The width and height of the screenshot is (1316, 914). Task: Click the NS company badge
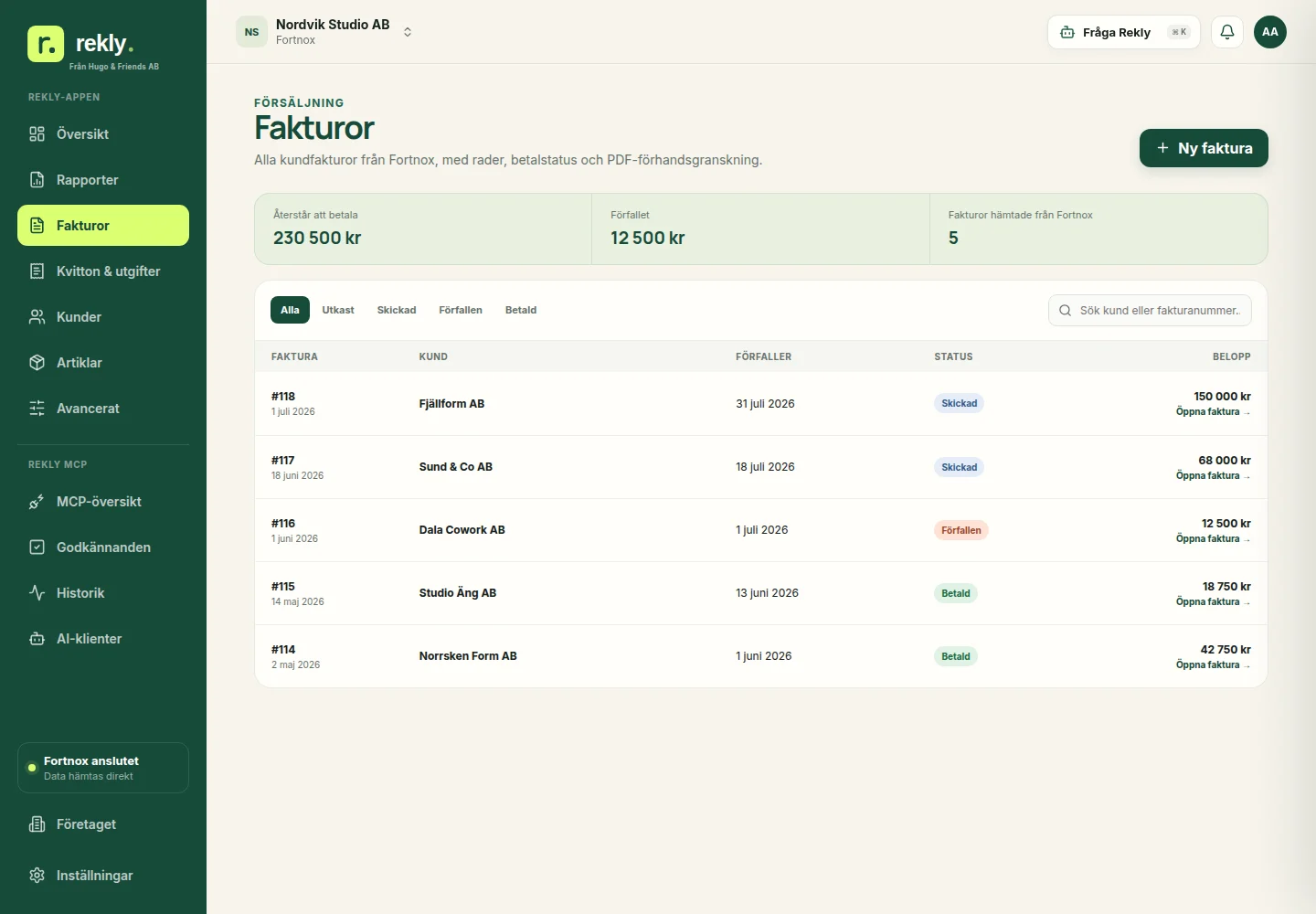tap(251, 32)
